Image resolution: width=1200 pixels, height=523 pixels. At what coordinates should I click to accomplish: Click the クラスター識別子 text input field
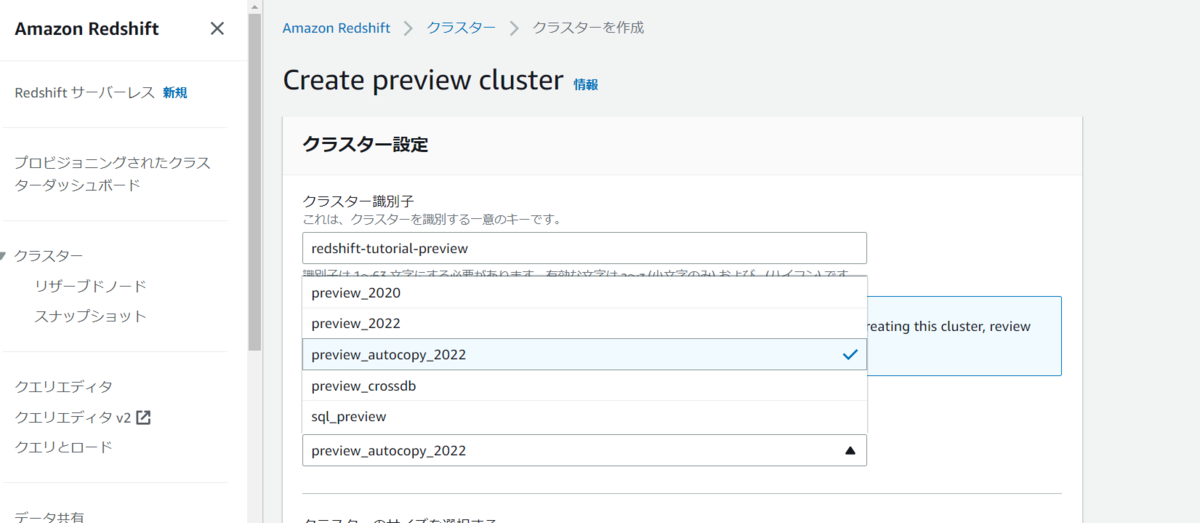pos(584,248)
